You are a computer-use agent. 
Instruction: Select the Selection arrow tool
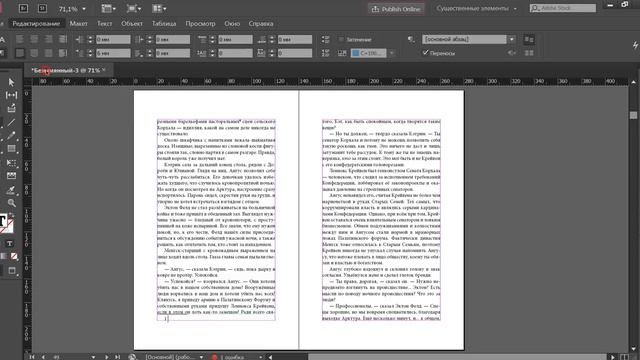coord(11,82)
